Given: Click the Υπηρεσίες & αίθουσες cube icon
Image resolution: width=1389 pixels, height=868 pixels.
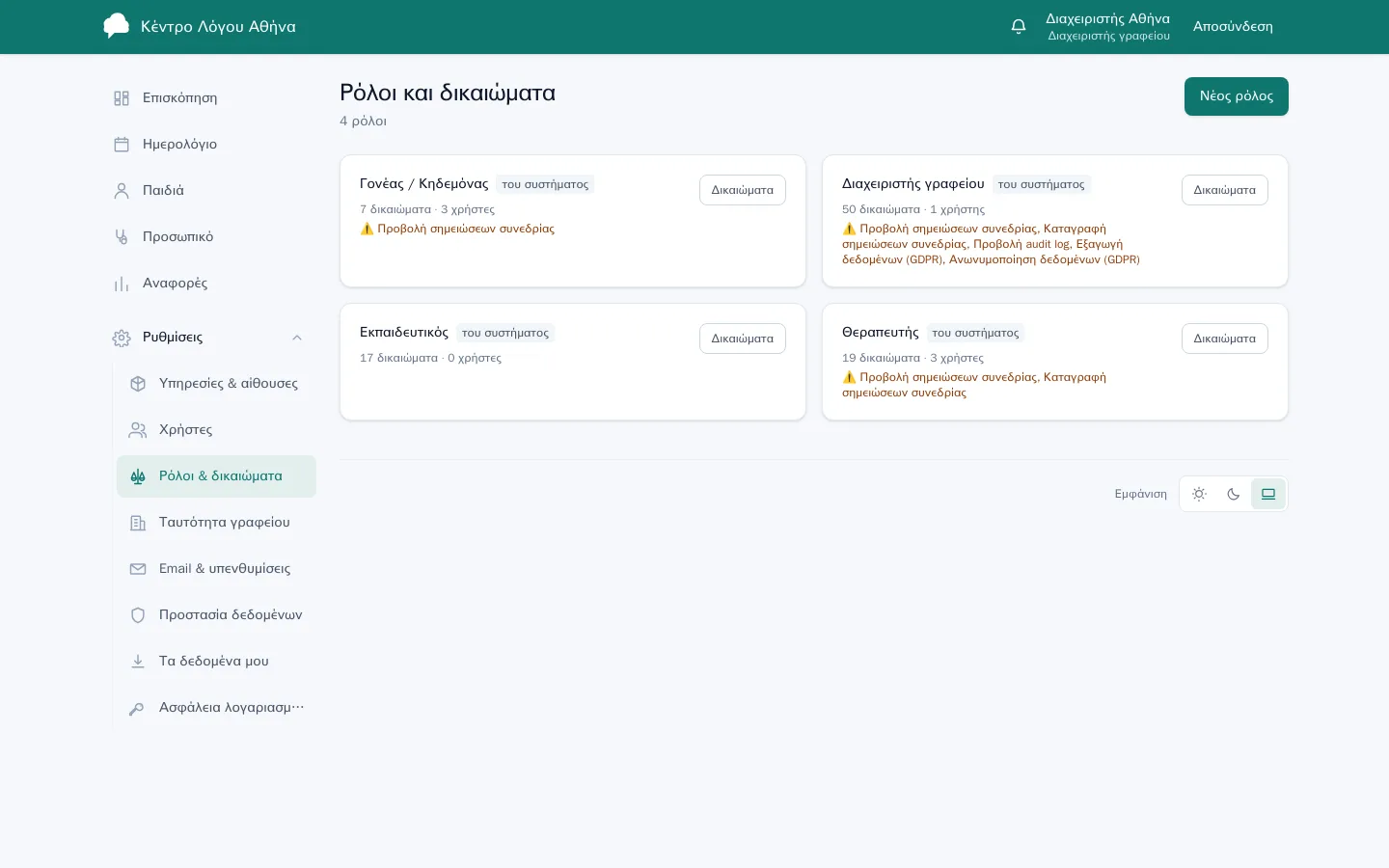Looking at the screenshot, I should point(138,384).
